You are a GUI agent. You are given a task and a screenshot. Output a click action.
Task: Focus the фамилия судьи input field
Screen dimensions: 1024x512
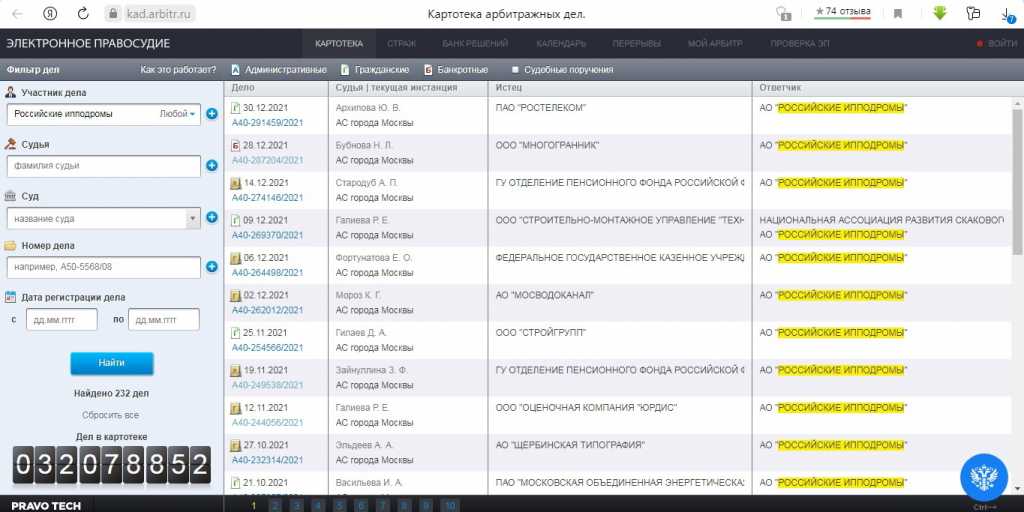point(104,166)
